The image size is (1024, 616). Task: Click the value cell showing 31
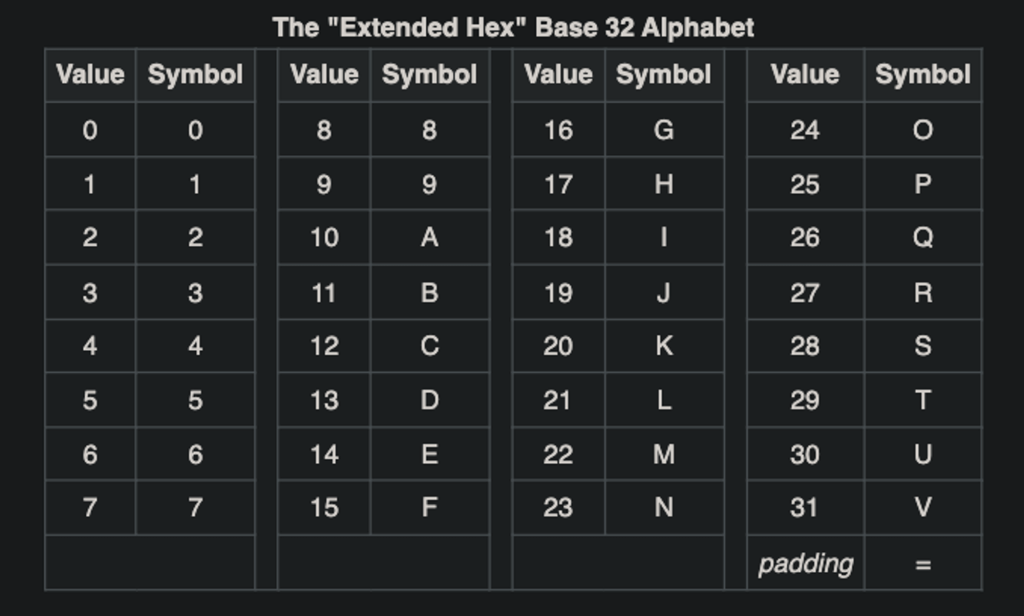pos(805,508)
